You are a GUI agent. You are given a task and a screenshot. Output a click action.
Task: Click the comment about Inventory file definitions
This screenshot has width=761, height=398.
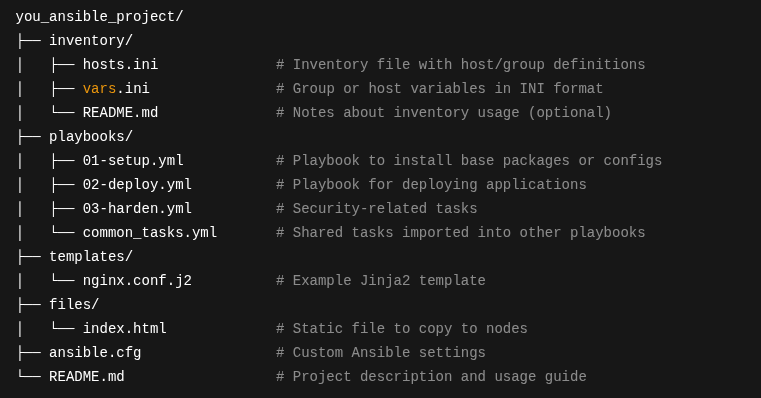point(461,65)
